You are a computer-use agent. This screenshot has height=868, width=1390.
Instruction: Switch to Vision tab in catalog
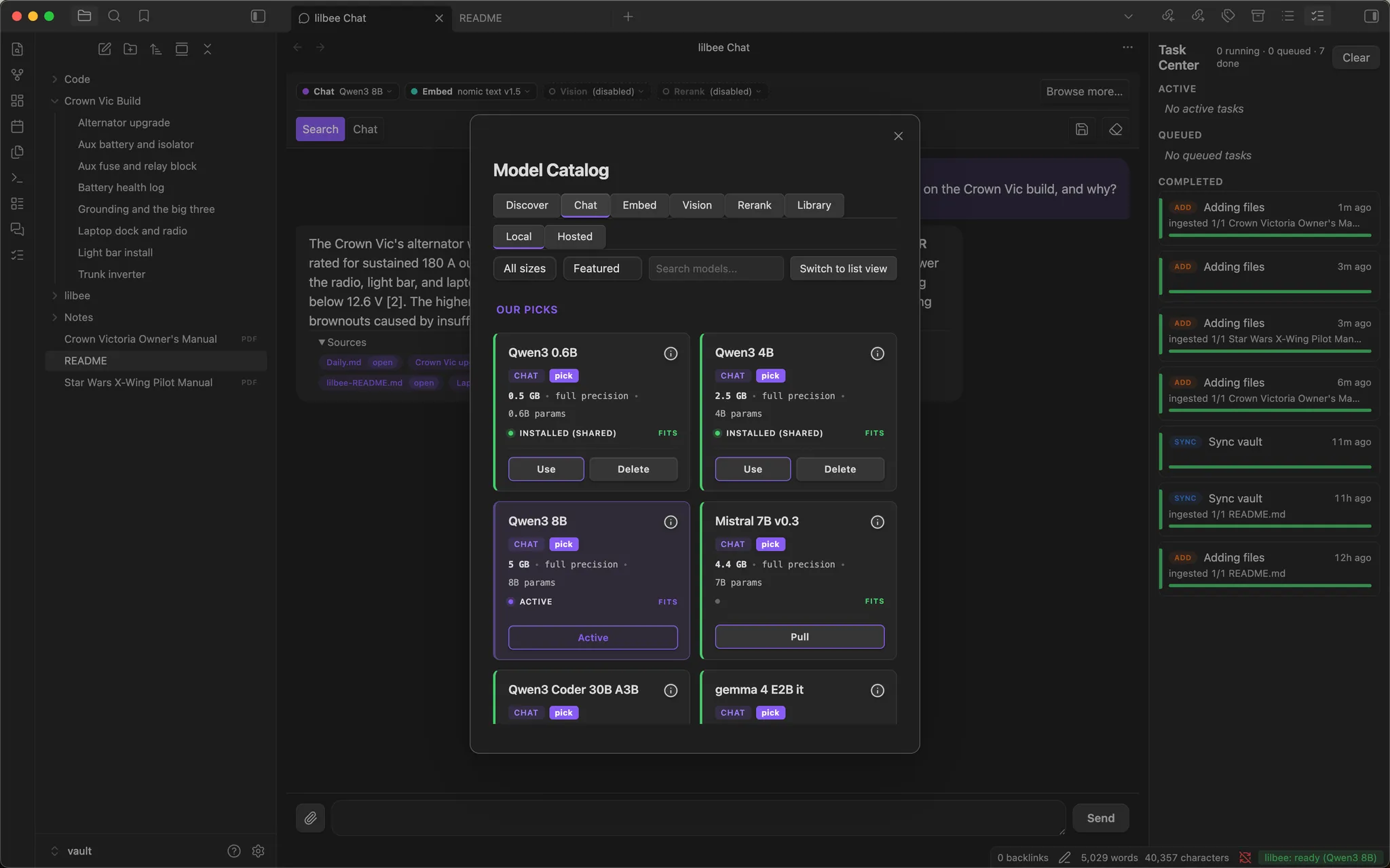tap(697, 205)
